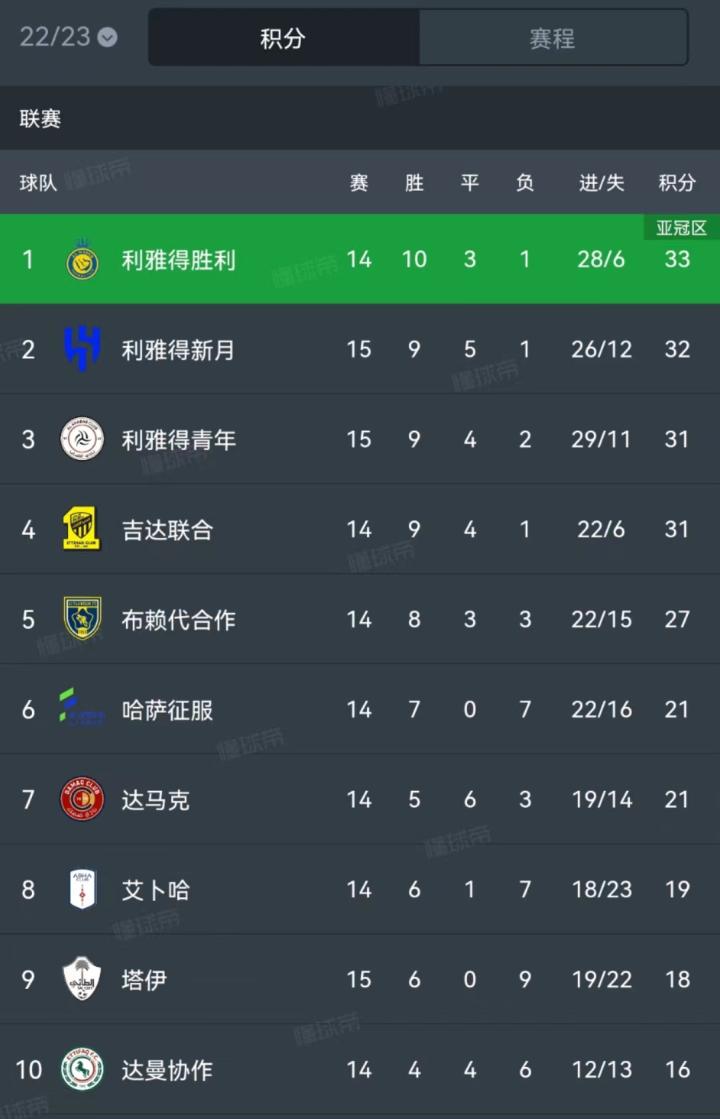The height and width of the screenshot is (1119, 720).
Task: Click the 利雅得胜利 club crest
Action: point(82,260)
